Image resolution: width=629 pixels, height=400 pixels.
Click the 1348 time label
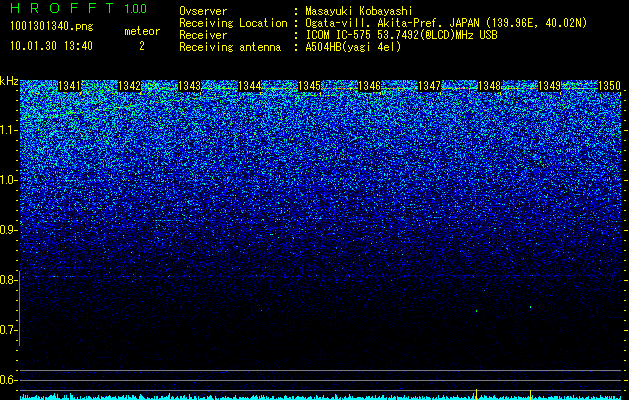point(490,86)
